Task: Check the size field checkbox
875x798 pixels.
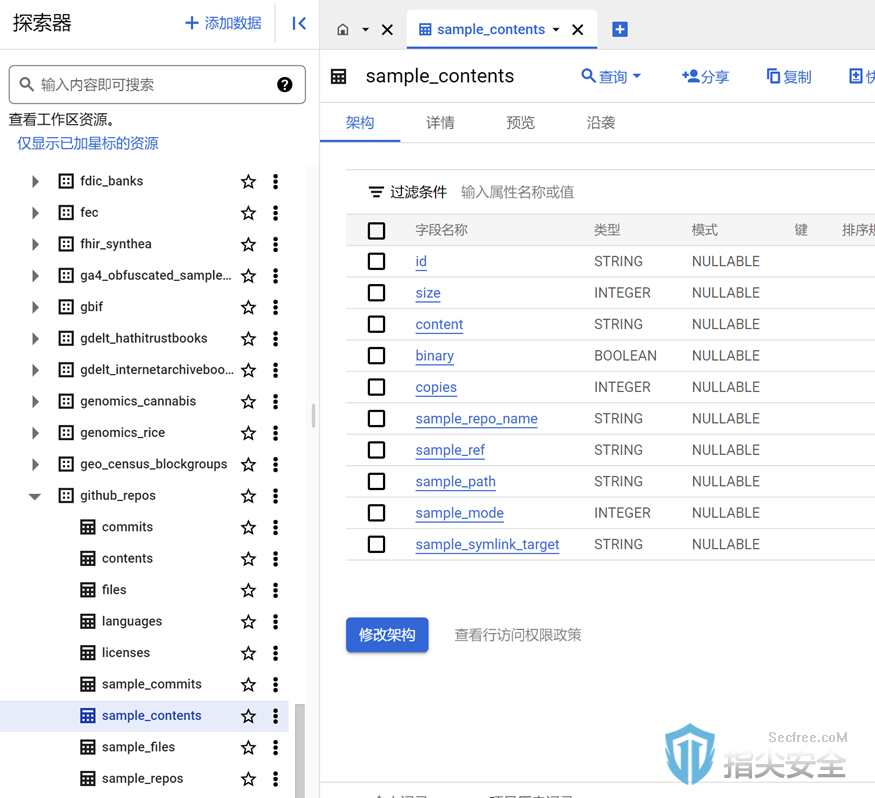Action: [x=376, y=292]
